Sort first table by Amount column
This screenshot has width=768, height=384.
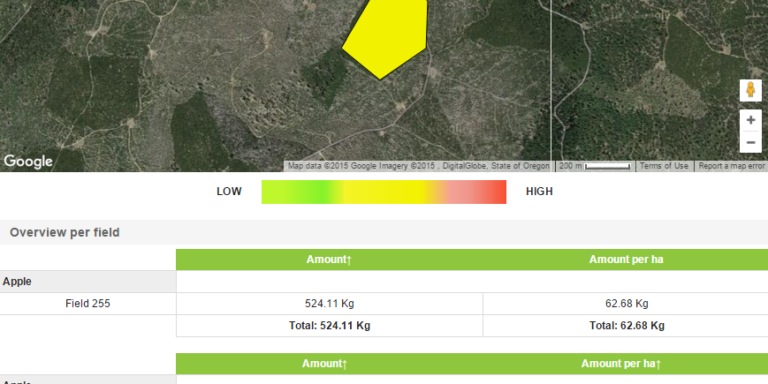coord(329,260)
